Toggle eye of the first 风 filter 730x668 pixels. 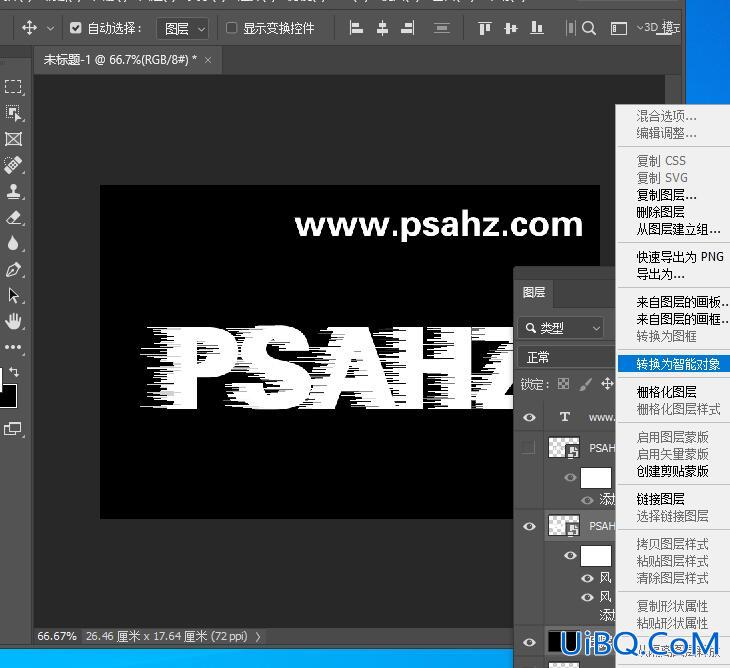click(588, 578)
